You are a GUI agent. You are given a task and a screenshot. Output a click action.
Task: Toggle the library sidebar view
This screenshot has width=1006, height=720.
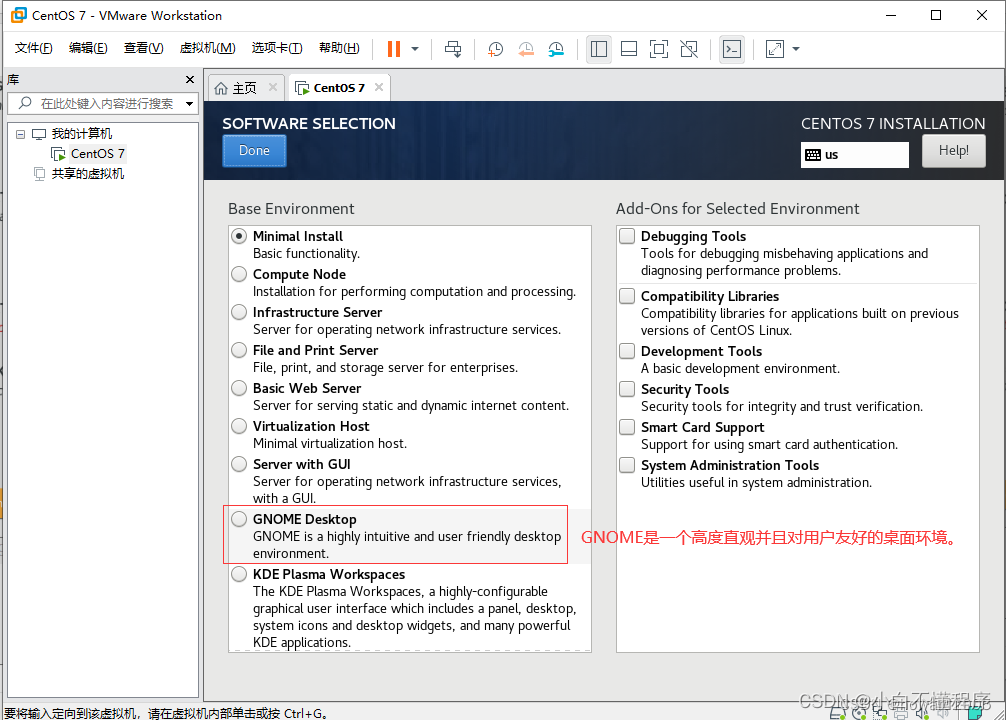point(599,49)
